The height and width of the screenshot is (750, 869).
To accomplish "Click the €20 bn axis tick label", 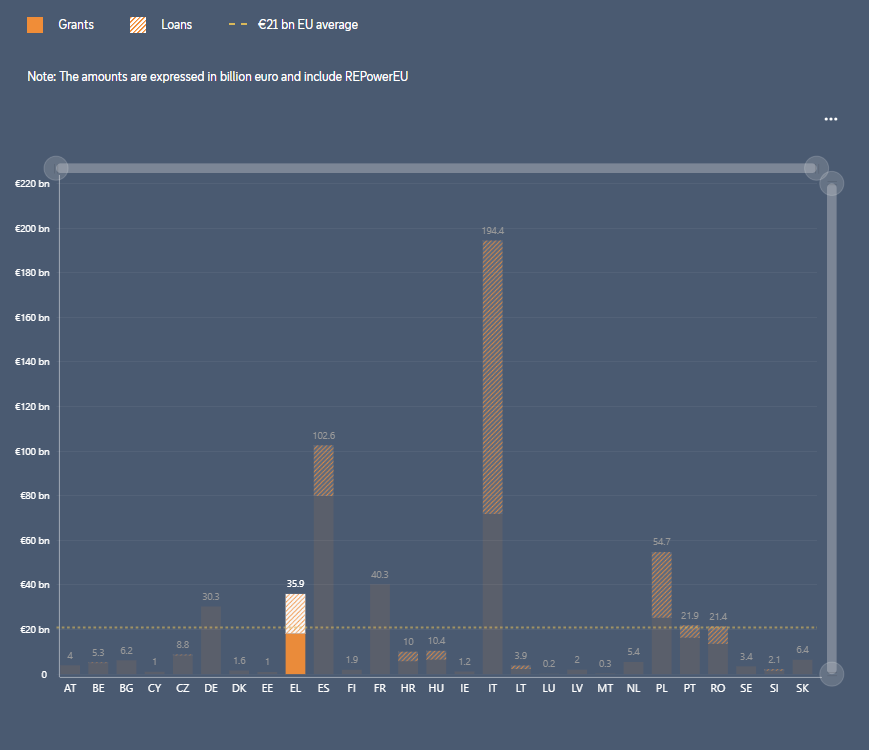I will click(35, 630).
